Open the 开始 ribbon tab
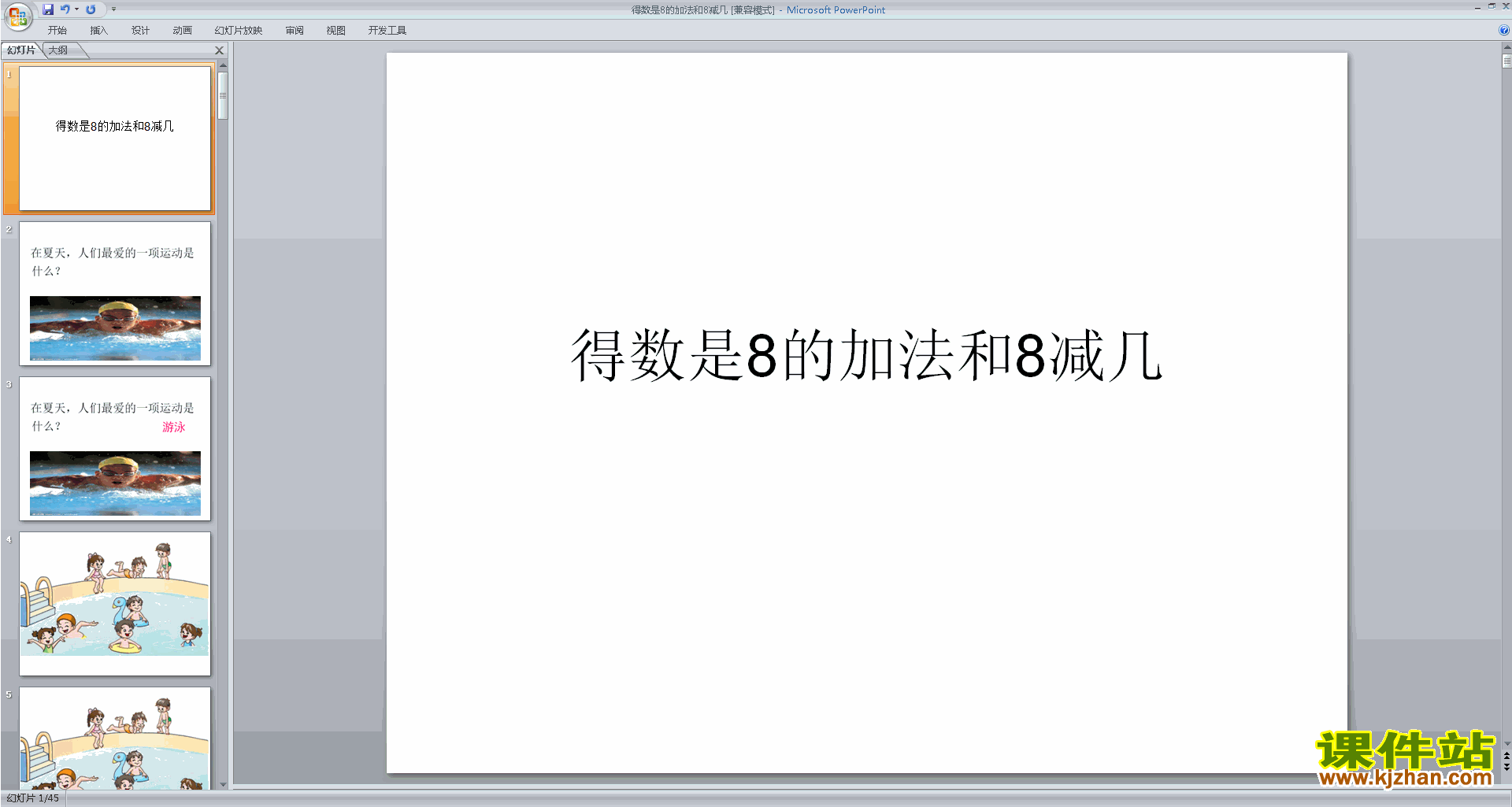1512x807 pixels. pyautogui.click(x=57, y=31)
